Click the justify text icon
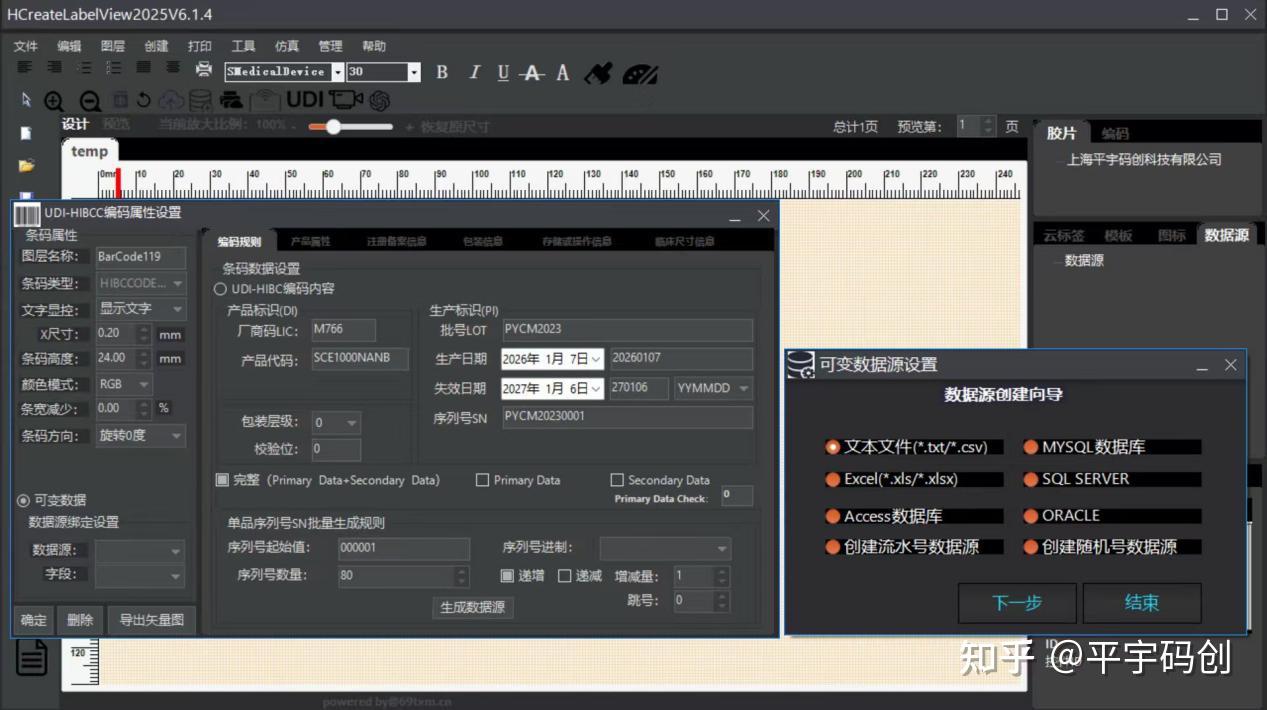Viewport: 1267px width, 710px height. pyautogui.click(x=144, y=68)
